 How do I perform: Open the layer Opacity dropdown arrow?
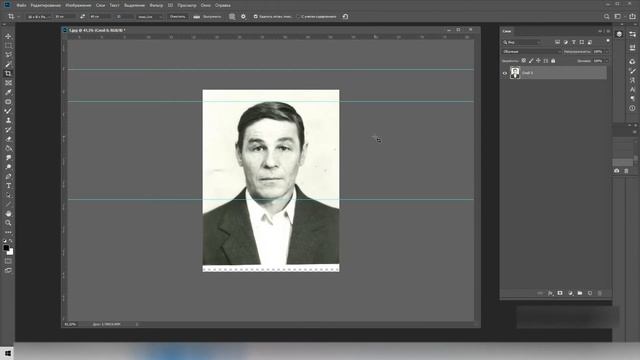coord(606,52)
